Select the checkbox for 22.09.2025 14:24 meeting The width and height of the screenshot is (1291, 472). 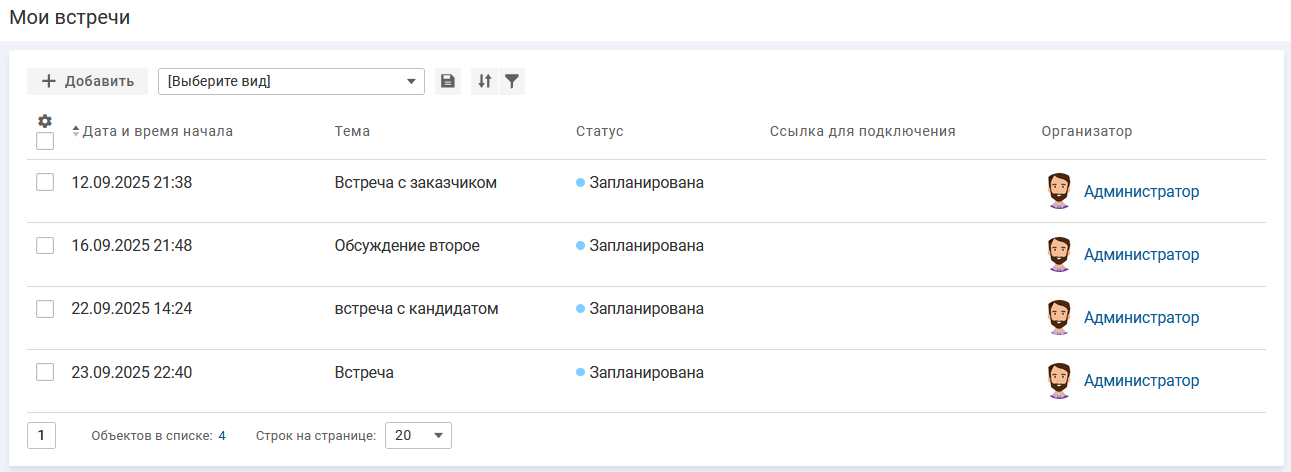pos(45,309)
